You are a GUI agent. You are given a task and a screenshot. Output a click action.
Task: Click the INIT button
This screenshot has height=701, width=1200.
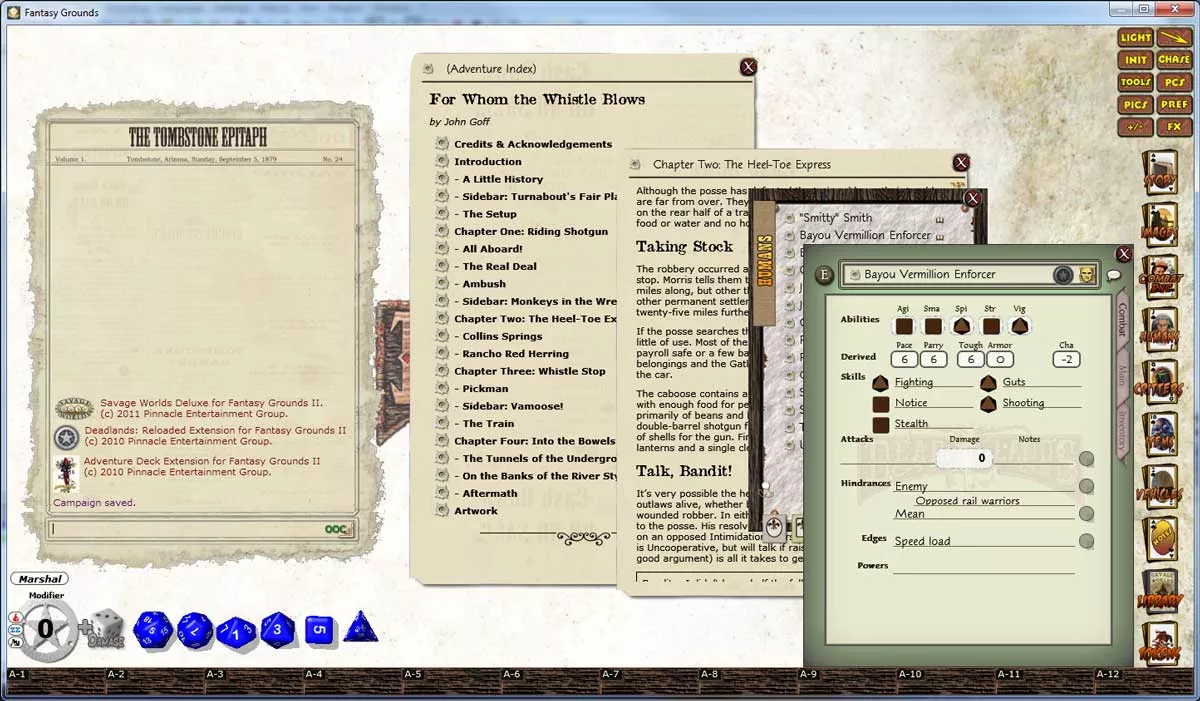click(x=1135, y=60)
